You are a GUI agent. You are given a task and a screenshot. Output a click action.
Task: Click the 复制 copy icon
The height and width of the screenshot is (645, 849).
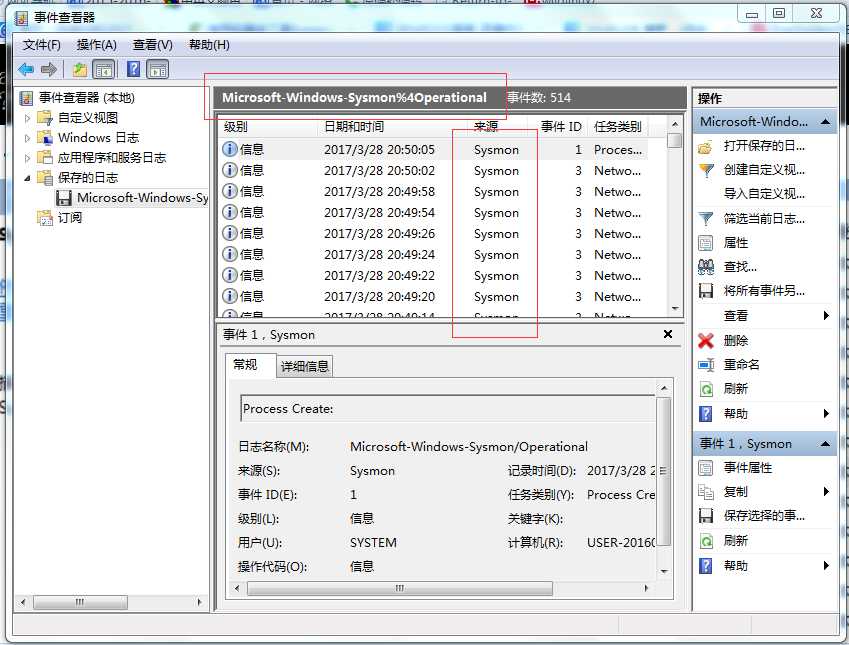click(706, 492)
